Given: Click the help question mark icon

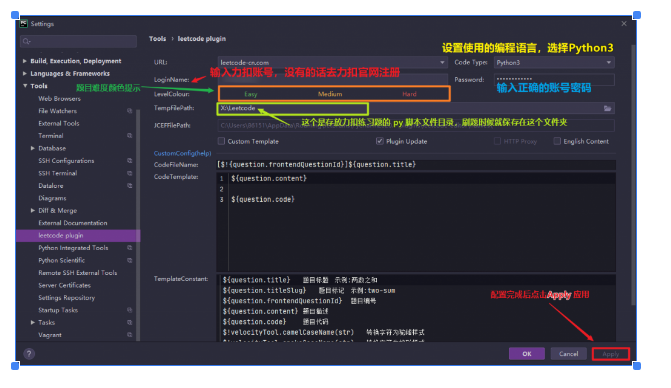Looking at the screenshot, I should (x=29, y=354).
